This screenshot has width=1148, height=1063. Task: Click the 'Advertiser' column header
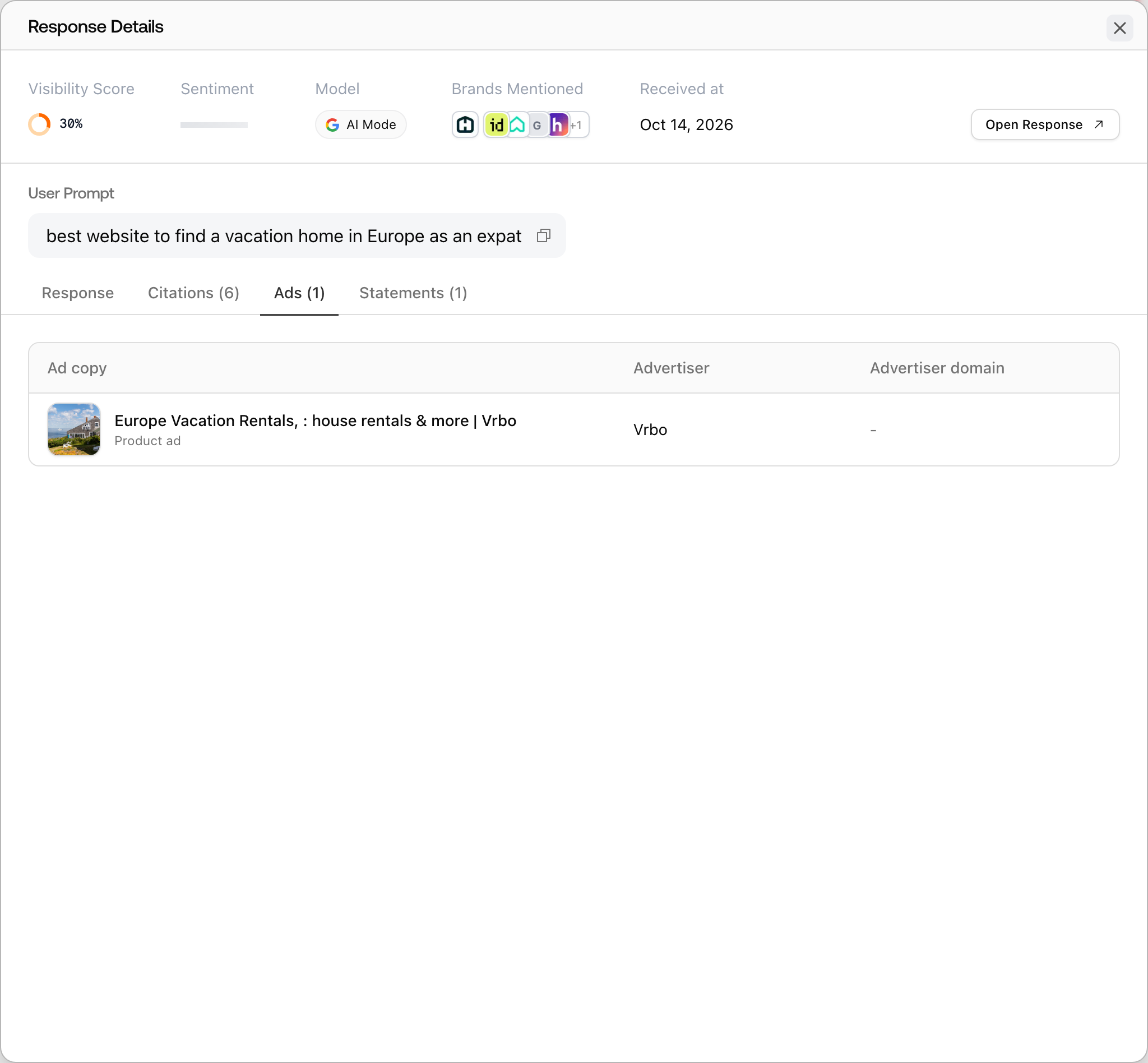click(671, 368)
